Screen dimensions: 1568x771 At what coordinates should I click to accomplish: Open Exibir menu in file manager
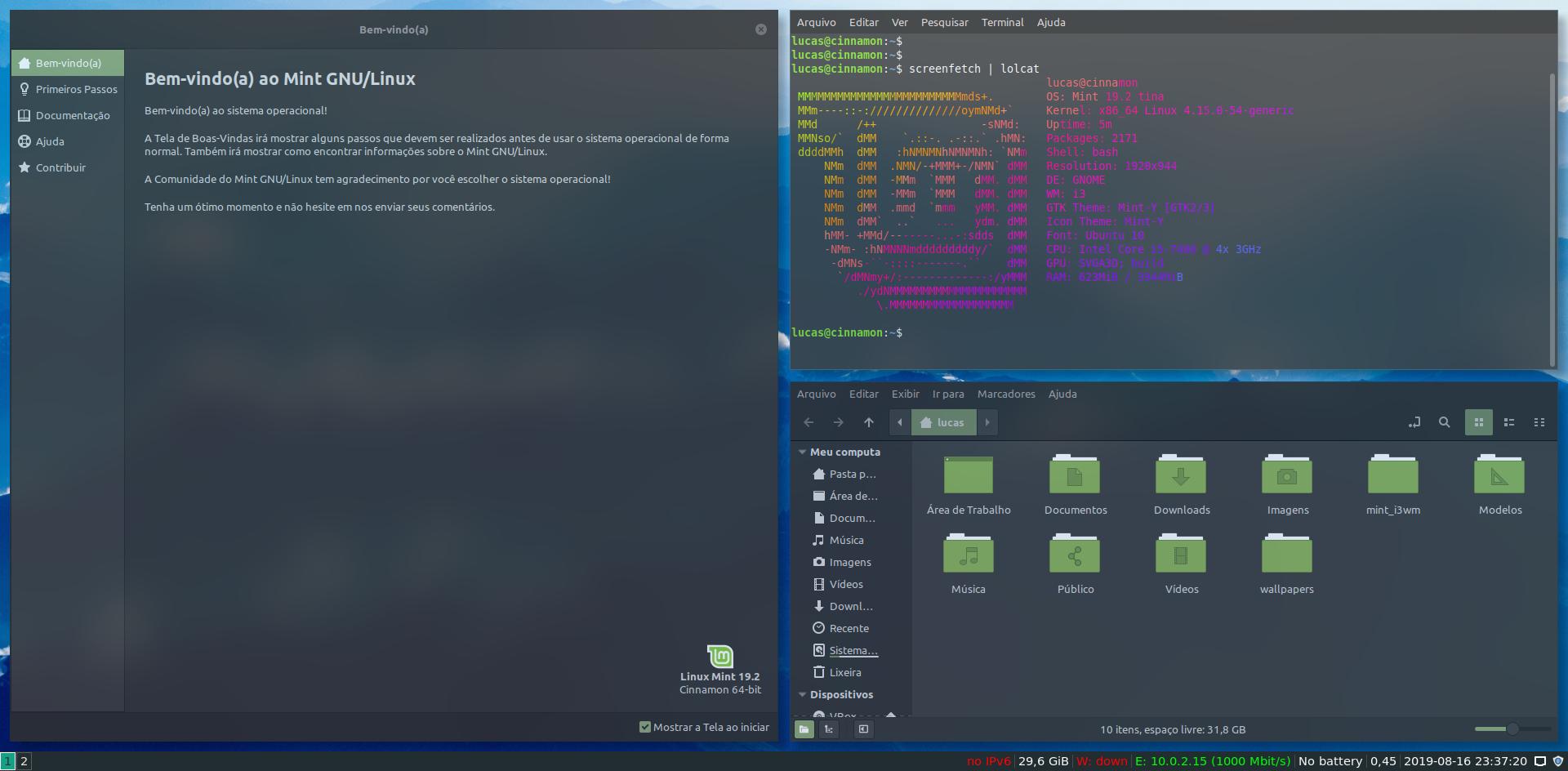coord(905,394)
